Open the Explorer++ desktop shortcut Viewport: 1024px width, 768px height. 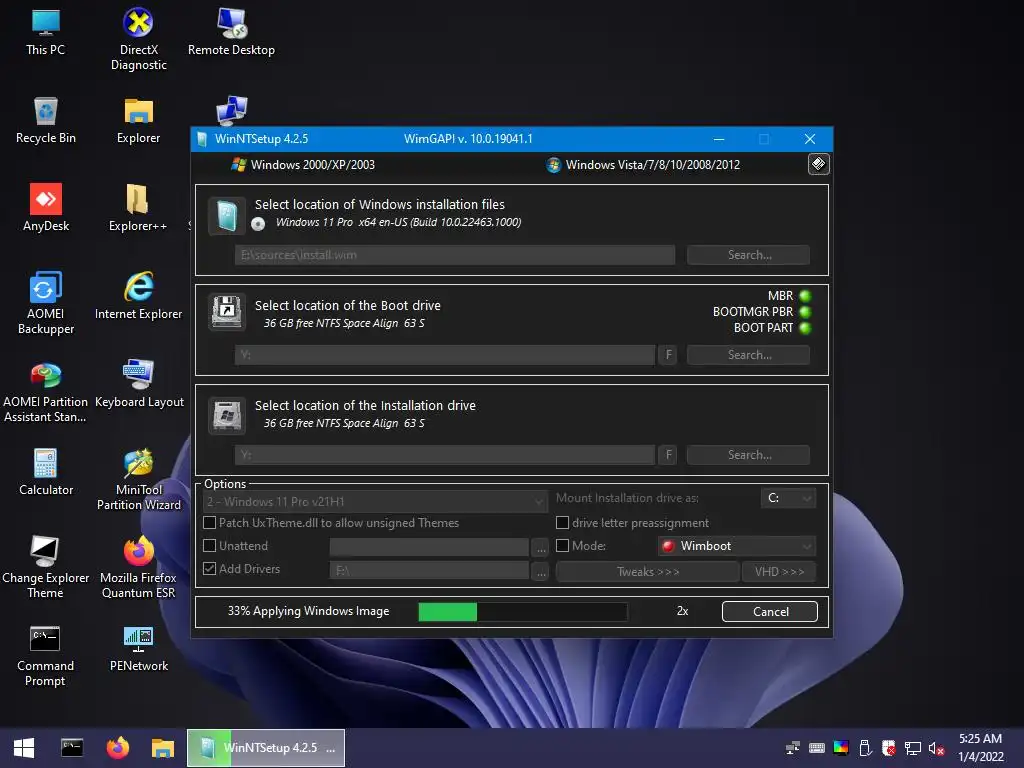(138, 208)
